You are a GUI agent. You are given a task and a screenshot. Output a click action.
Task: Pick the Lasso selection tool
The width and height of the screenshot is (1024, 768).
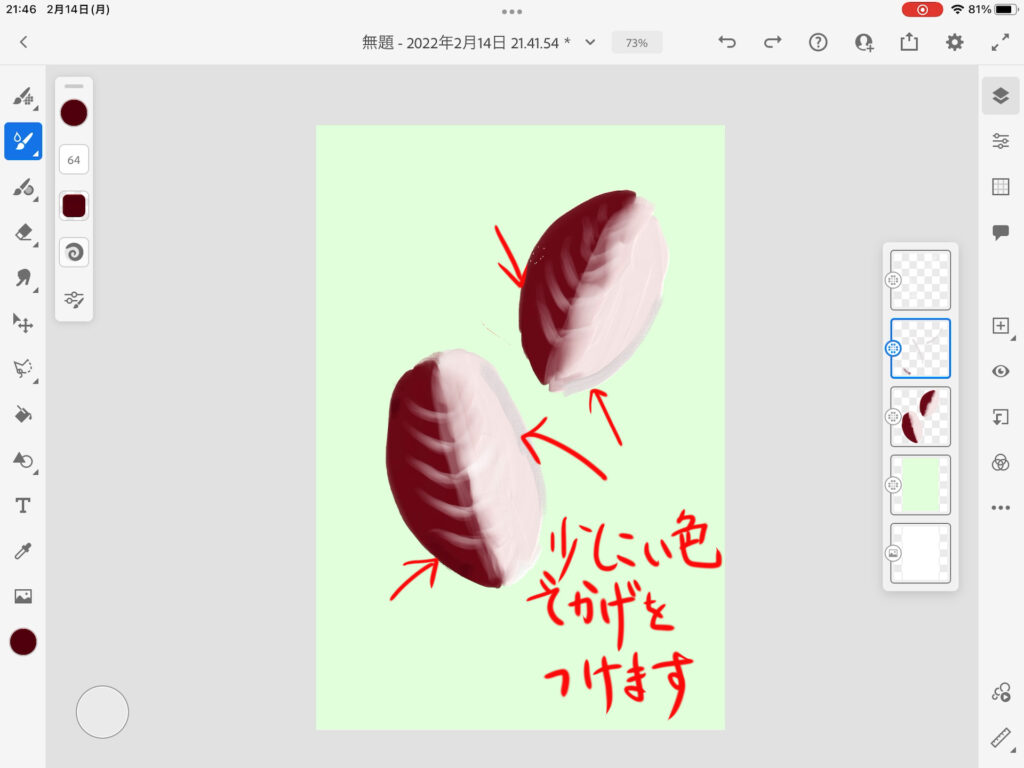click(22, 368)
